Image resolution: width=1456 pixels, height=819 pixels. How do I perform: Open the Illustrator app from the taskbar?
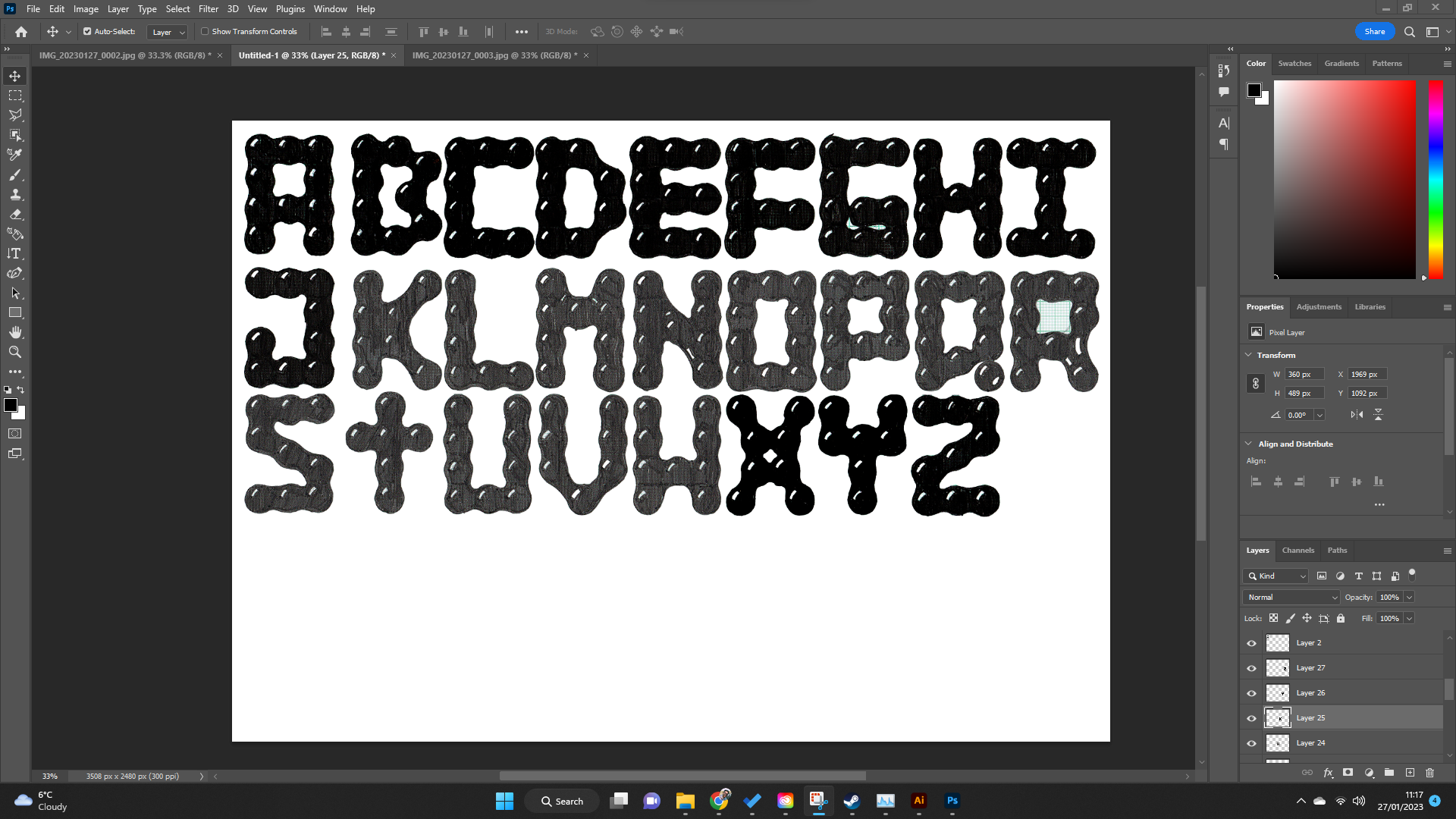918,800
